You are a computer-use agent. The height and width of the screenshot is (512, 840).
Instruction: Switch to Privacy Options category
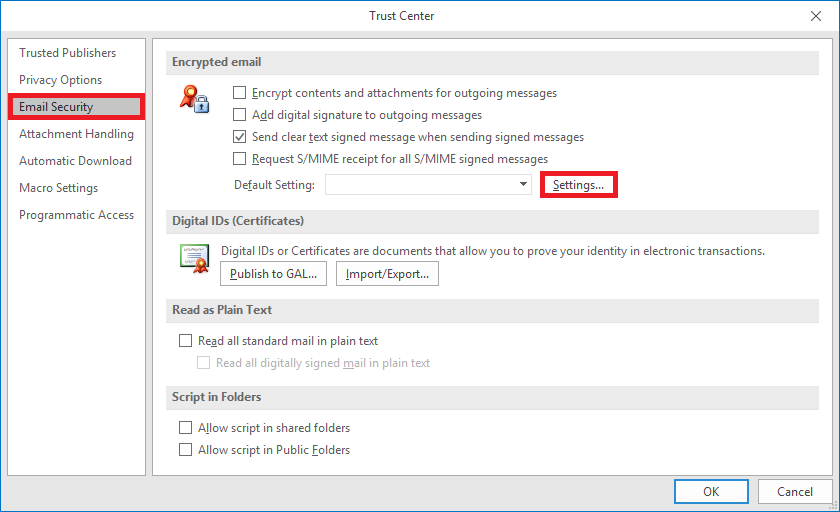pos(60,80)
